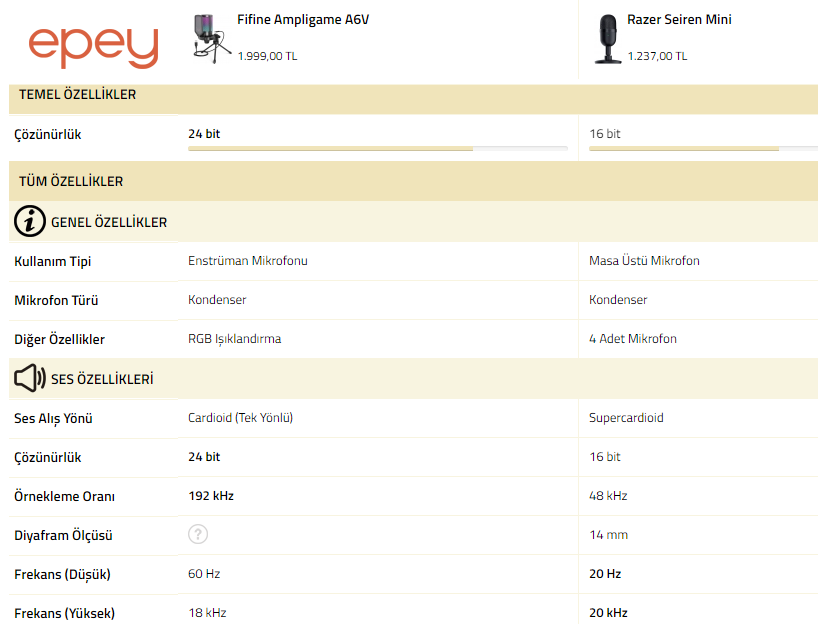The width and height of the screenshot is (818, 624).
Task: Click the Diyafram Ölçüsü question mark icon
Action: [198, 534]
